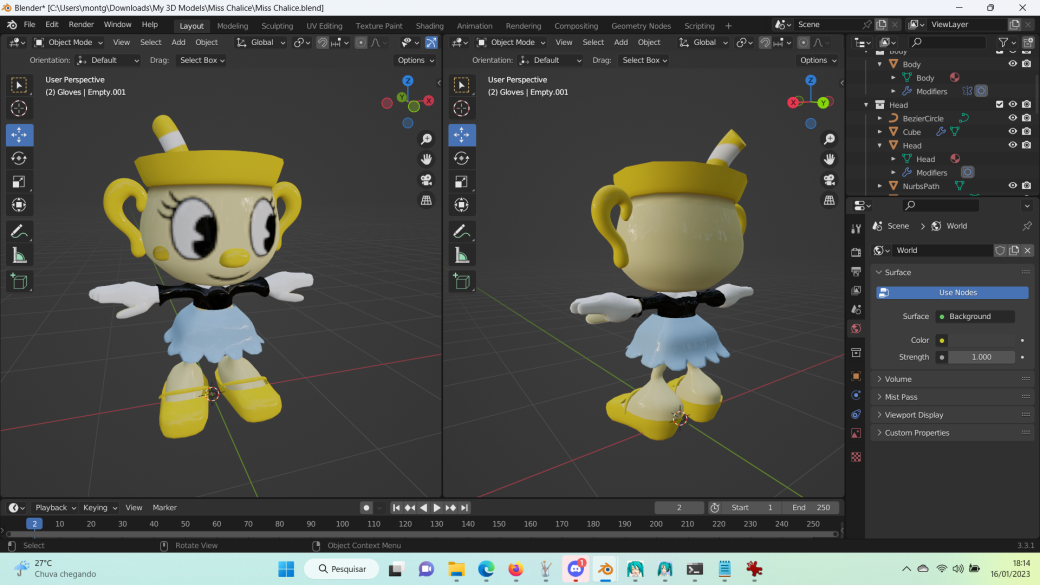Select the Measure tool in right viewport
The image size is (1040, 585).
[462, 255]
